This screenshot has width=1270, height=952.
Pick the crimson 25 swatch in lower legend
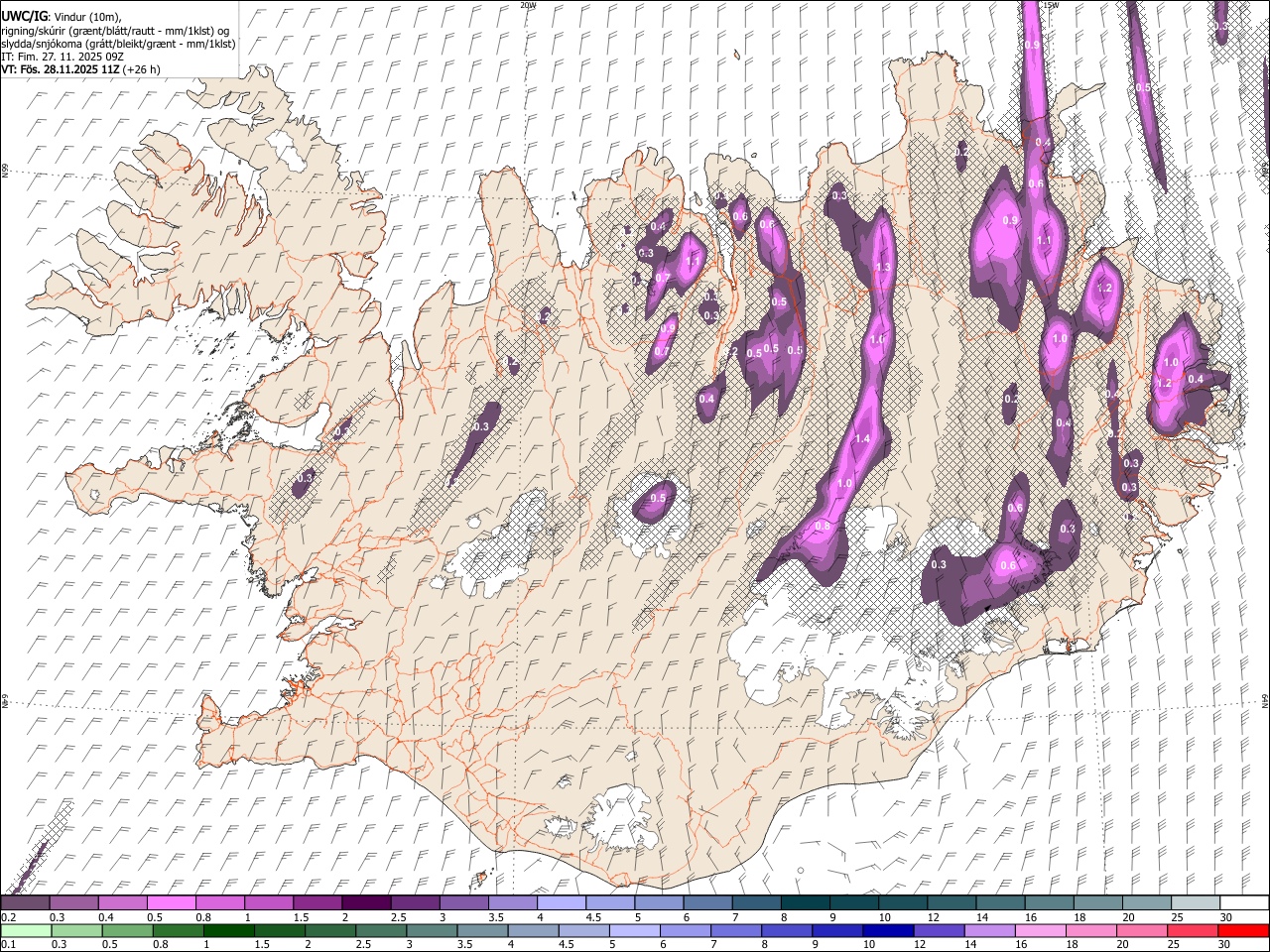(1193, 930)
